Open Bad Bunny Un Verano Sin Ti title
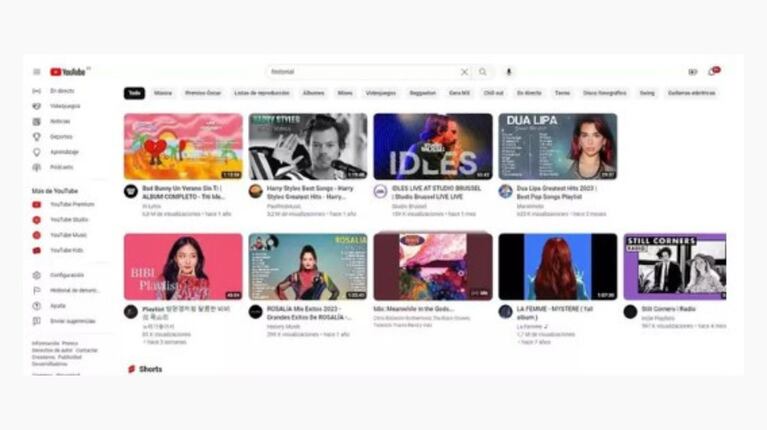Viewport: 767px width, 430px height. (184, 193)
